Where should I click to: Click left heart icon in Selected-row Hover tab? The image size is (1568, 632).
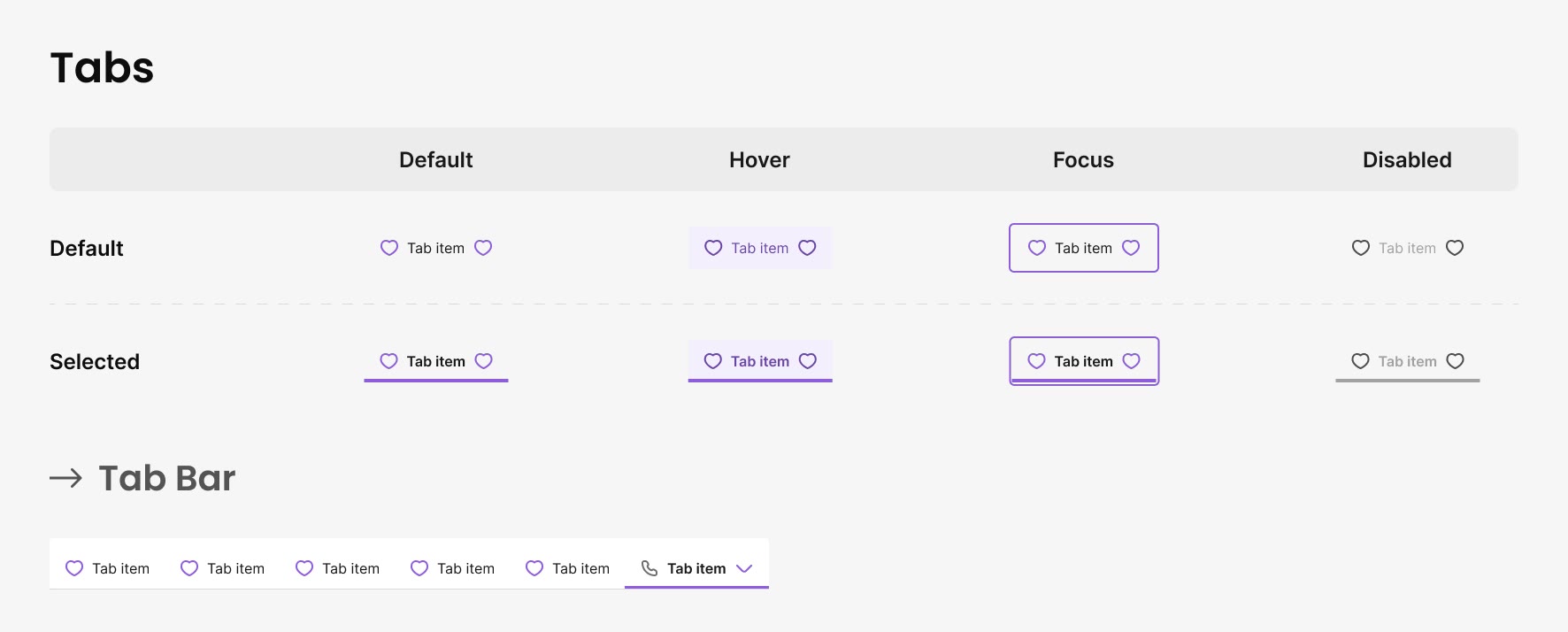712,361
